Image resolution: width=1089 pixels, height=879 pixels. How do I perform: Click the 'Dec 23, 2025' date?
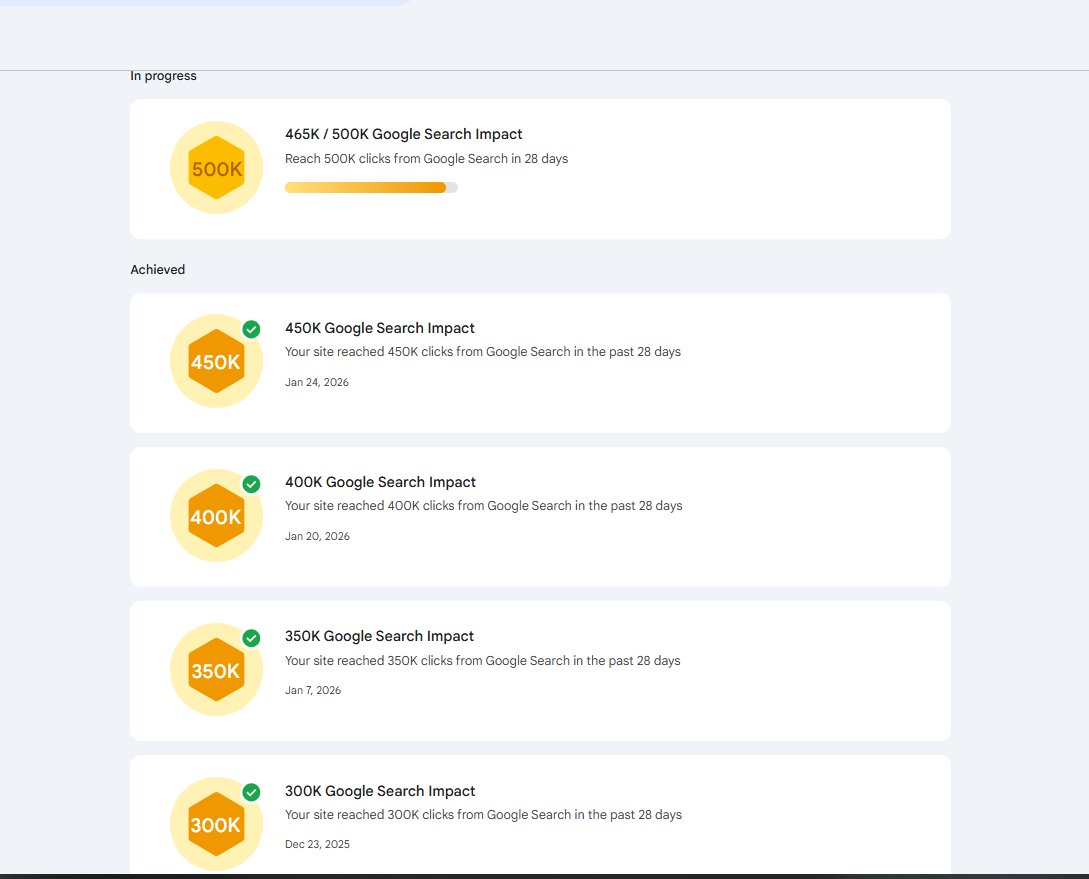pos(317,844)
